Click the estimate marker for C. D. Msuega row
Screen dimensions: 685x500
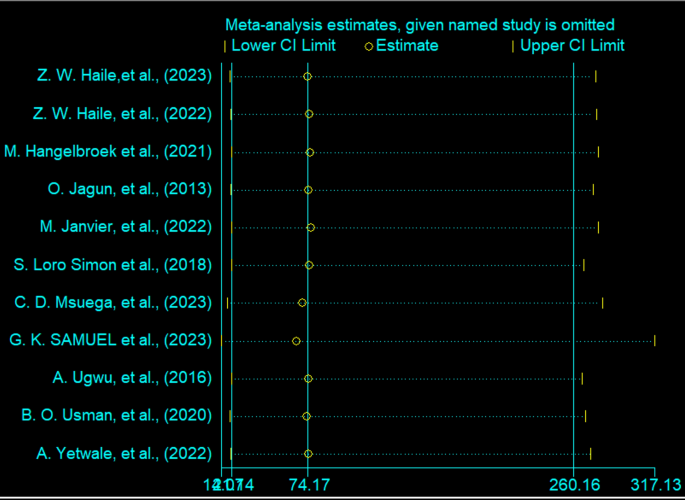[x=302, y=303]
